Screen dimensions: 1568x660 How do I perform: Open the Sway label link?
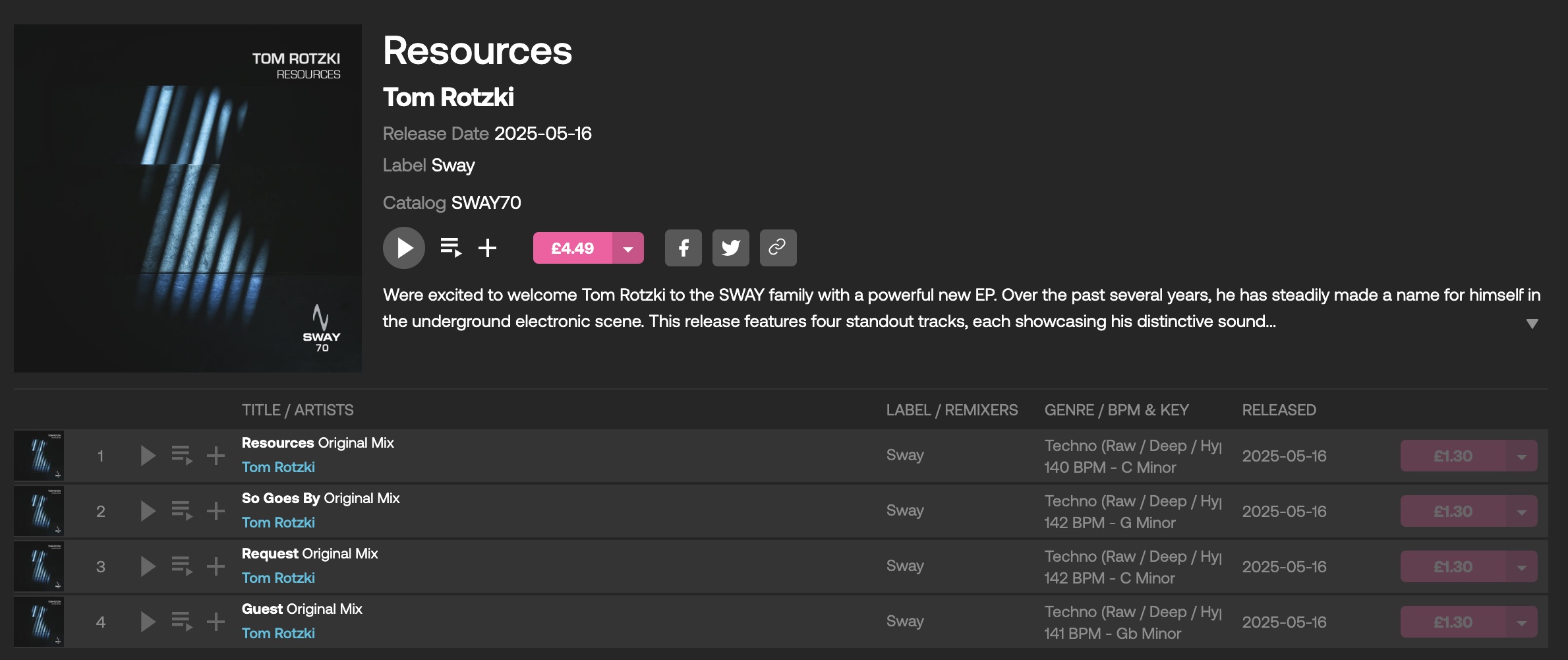tap(453, 165)
